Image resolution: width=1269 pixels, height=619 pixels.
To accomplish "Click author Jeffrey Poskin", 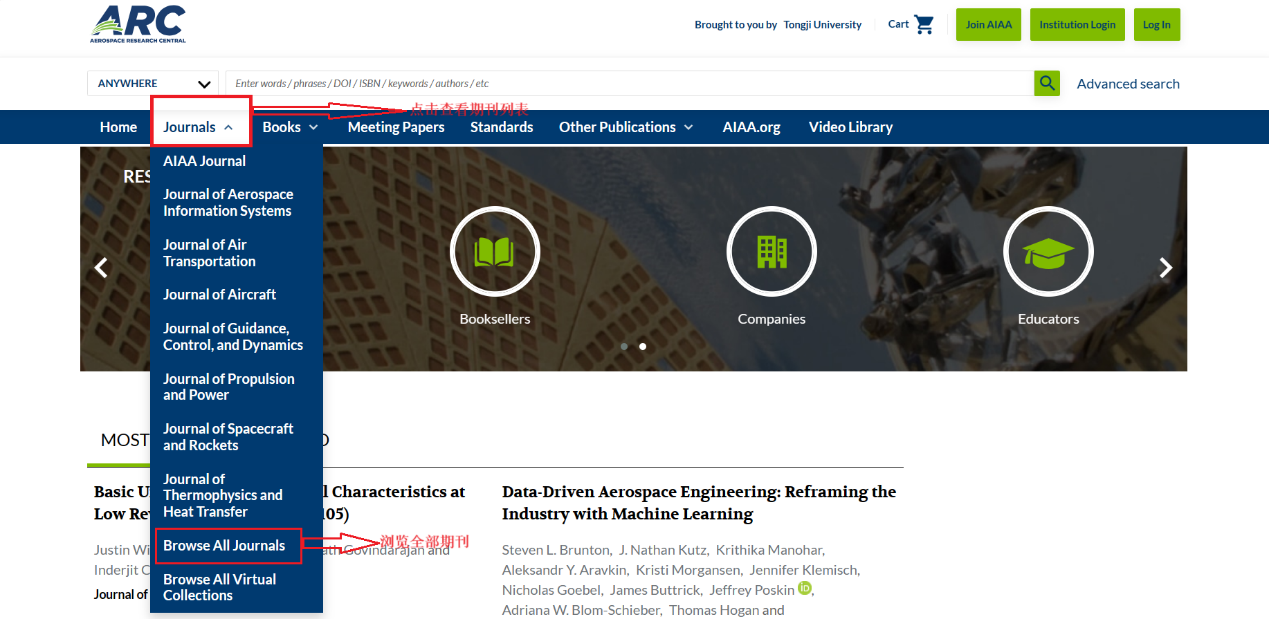I will (x=752, y=590).
